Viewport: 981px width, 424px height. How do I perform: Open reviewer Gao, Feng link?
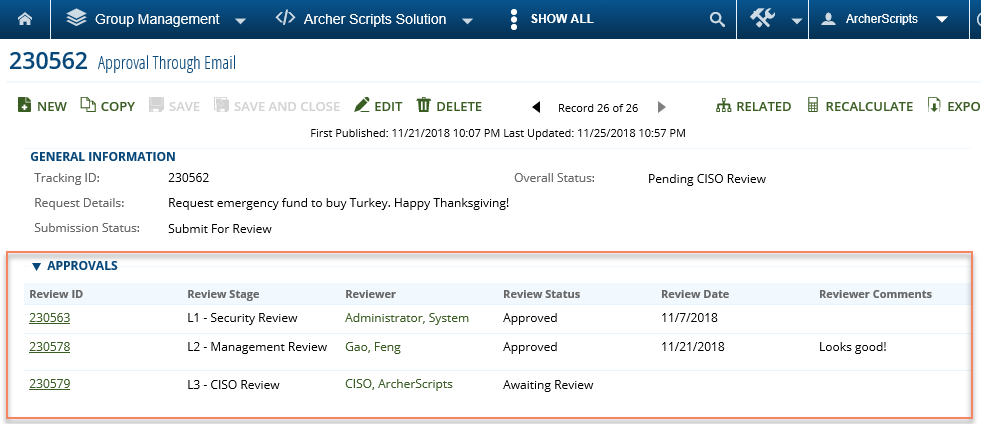click(373, 347)
